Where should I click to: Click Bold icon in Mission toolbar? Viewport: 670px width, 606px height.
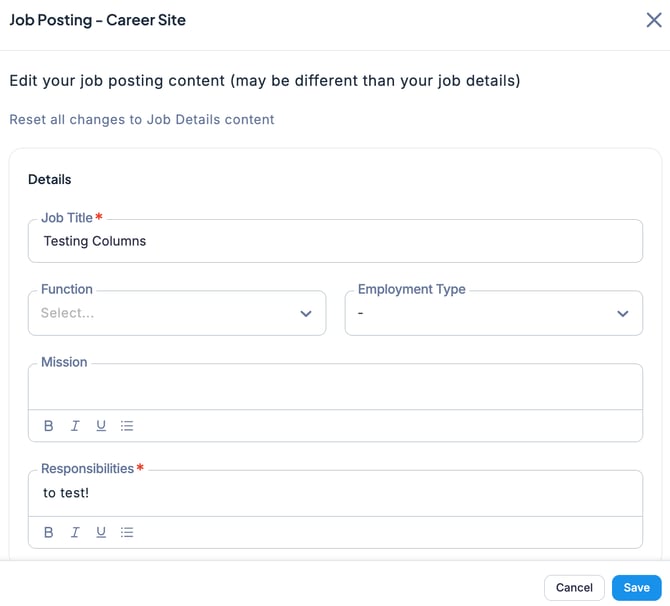49,426
